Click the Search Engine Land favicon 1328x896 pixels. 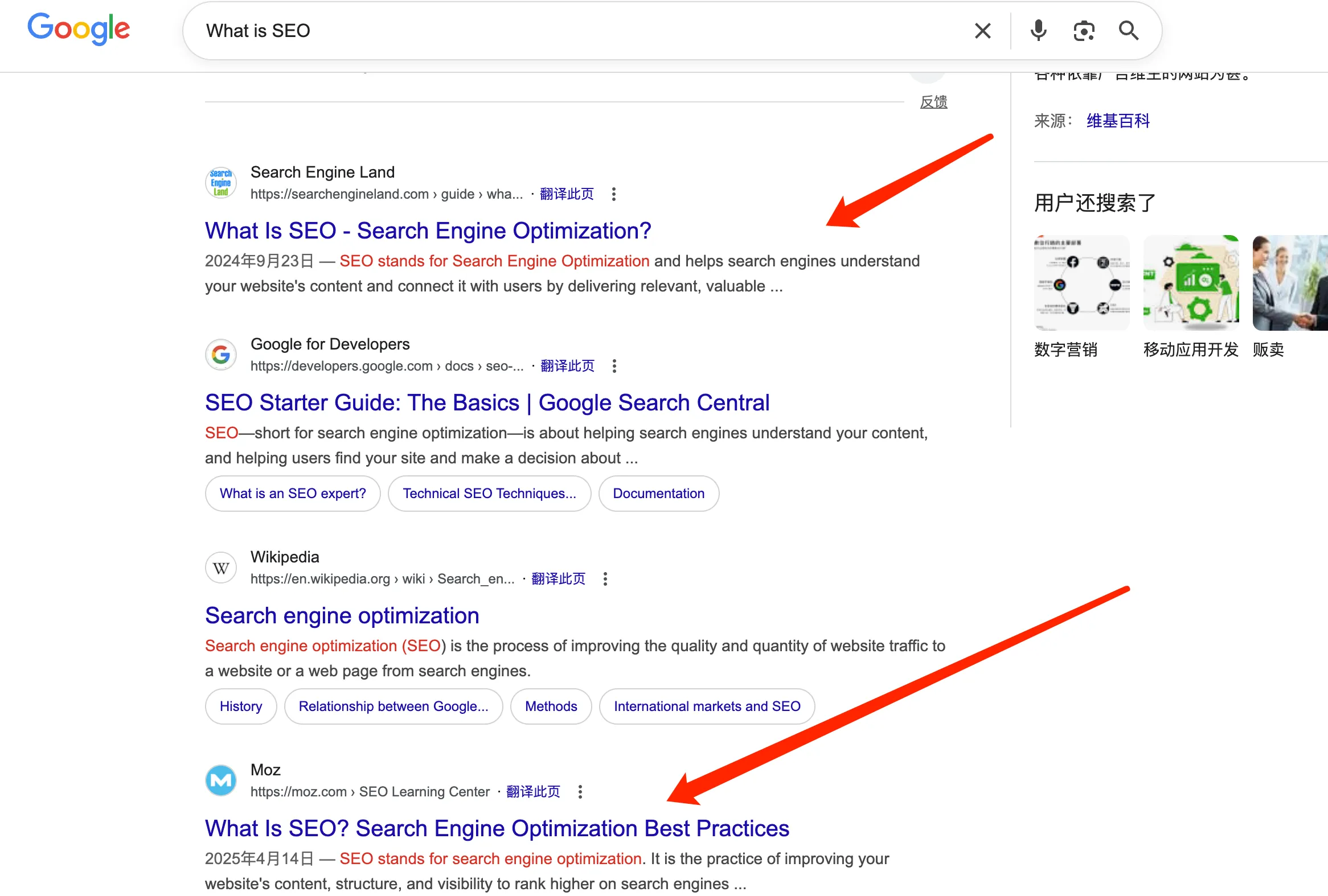pos(220,183)
